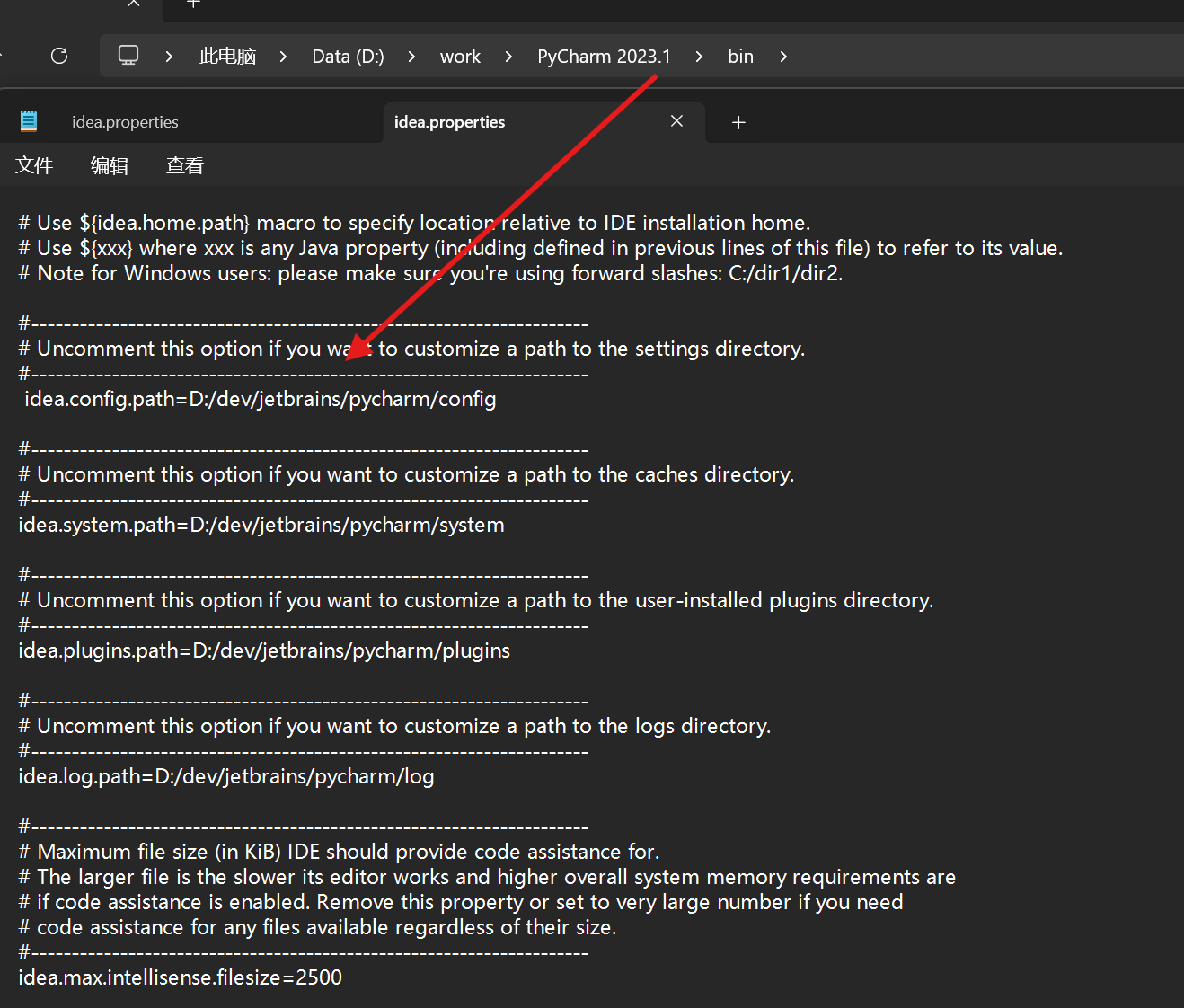Viewport: 1184px width, 1008px height.
Task: Click the This PC monitor icon in address bar
Action: (x=128, y=56)
